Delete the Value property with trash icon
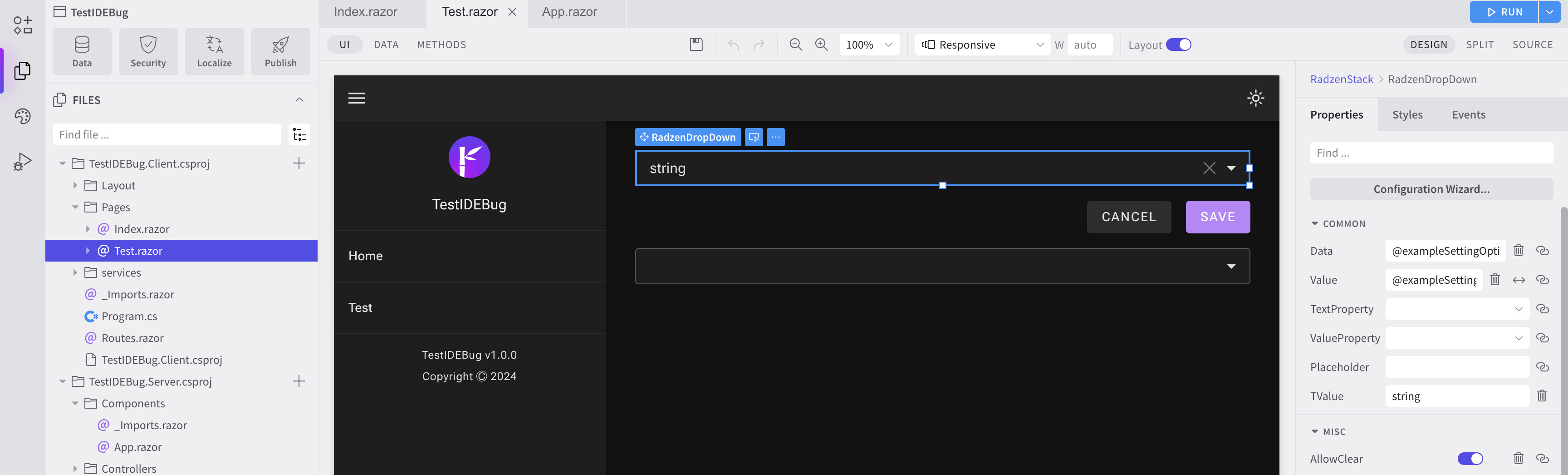The width and height of the screenshot is (1568, 475). (x=1495, y=280)
